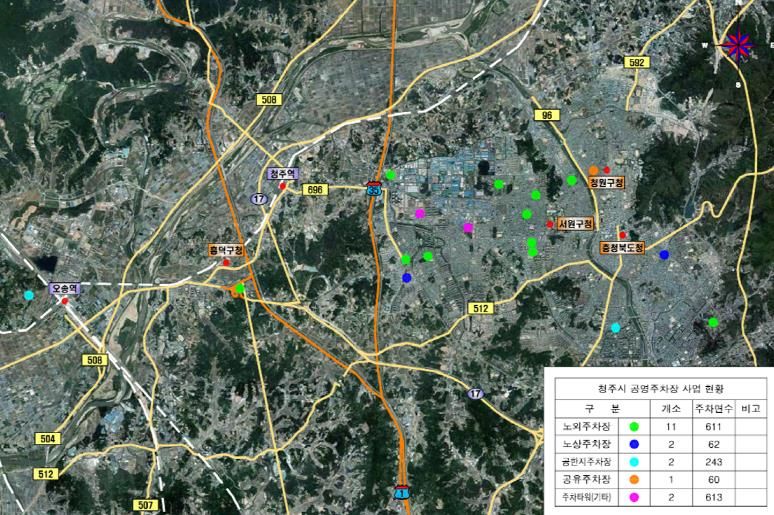
Task: Click the Route 1 expressway shield at bottom
Action: click(x=402, y=493)
